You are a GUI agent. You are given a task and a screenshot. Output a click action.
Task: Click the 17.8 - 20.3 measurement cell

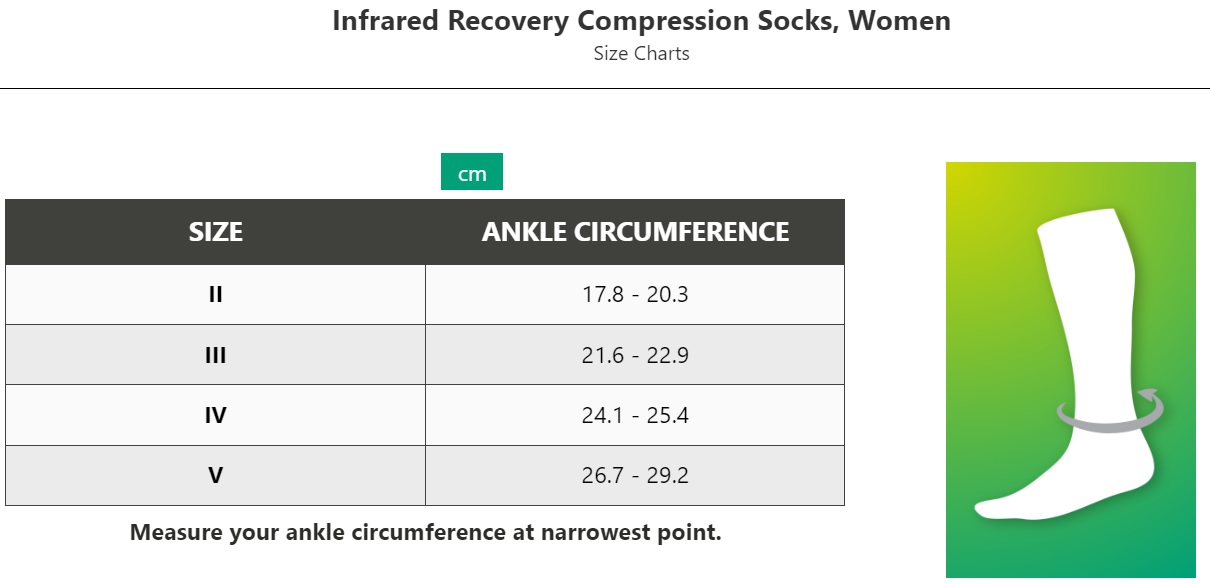[635, 295]
